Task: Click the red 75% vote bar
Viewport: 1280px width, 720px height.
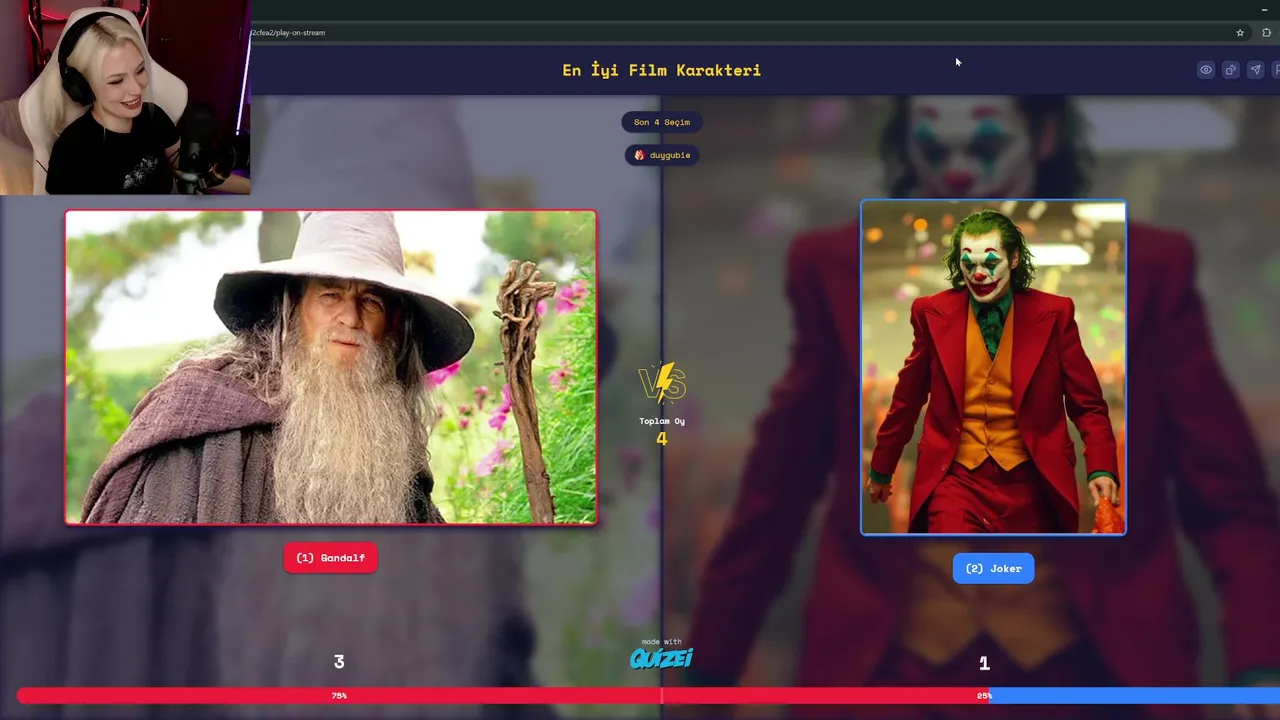Action: point(503,695)
